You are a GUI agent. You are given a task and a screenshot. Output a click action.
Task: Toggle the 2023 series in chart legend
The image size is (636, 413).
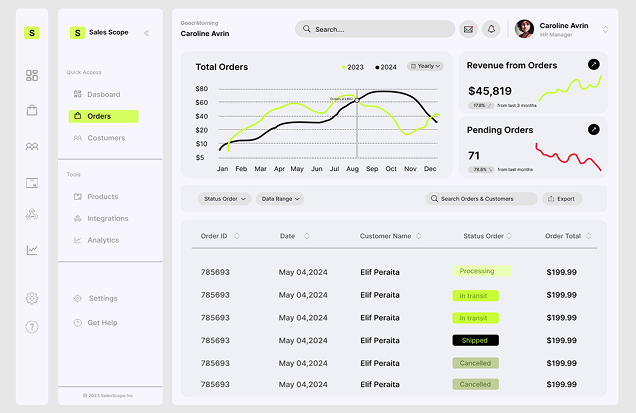coord(354,67)
